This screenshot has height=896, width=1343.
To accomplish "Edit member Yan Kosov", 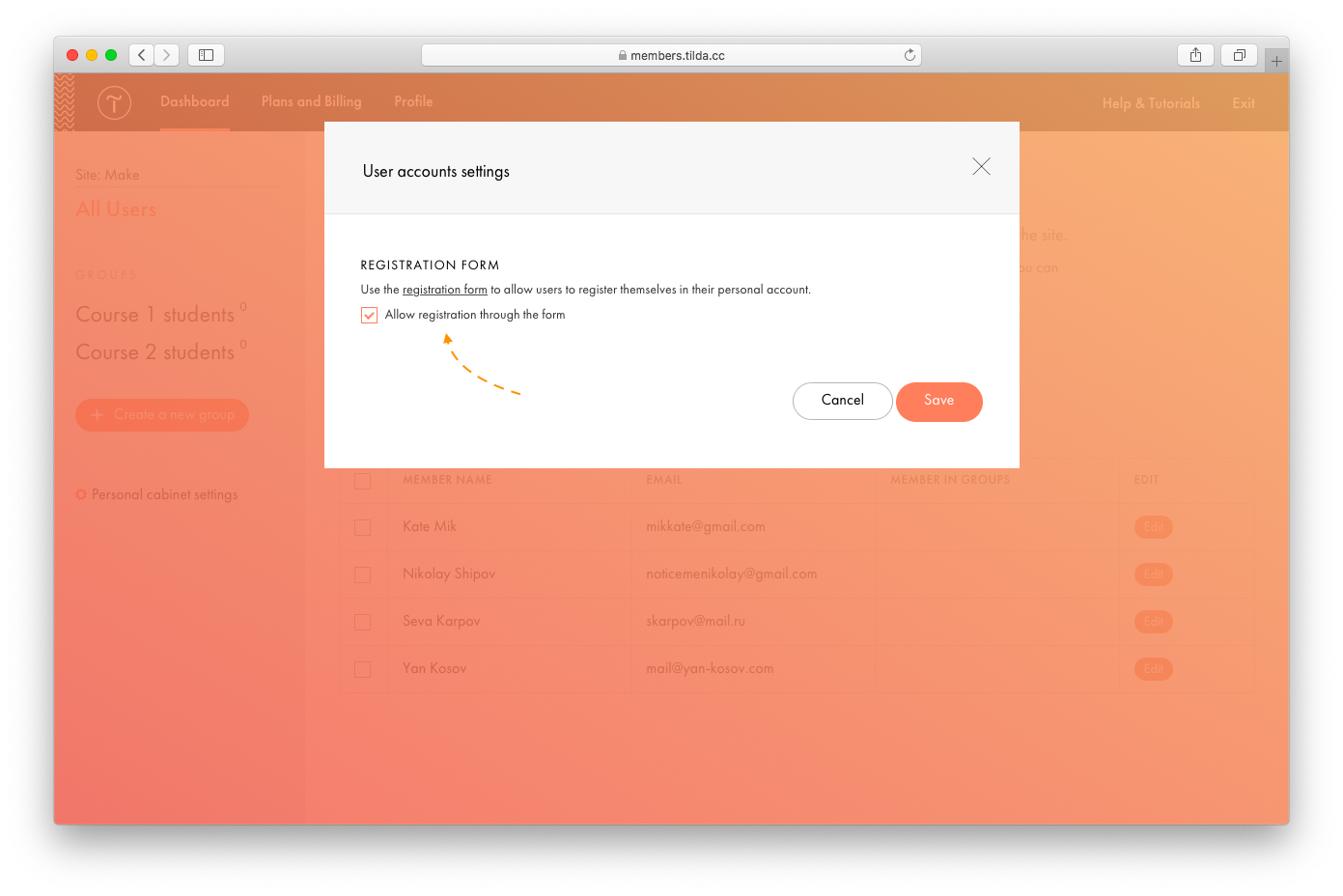I will (1154, 669).
